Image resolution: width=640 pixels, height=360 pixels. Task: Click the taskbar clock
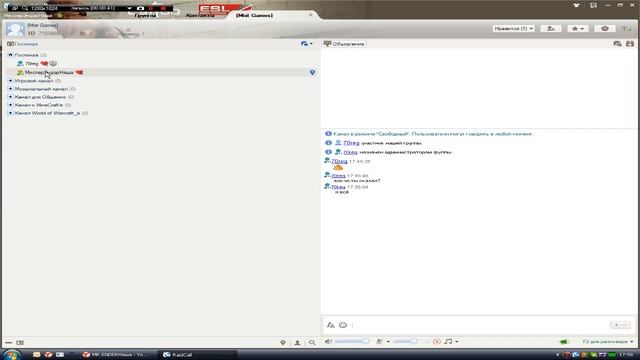(626, 355)
